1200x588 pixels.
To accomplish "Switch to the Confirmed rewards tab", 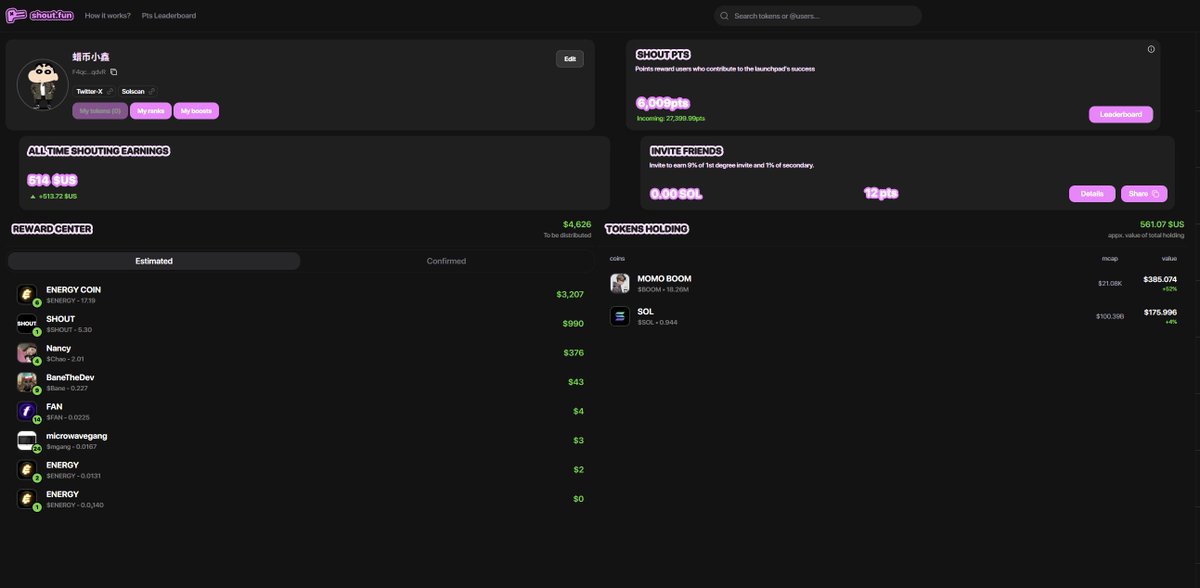I will coord(446,261).
